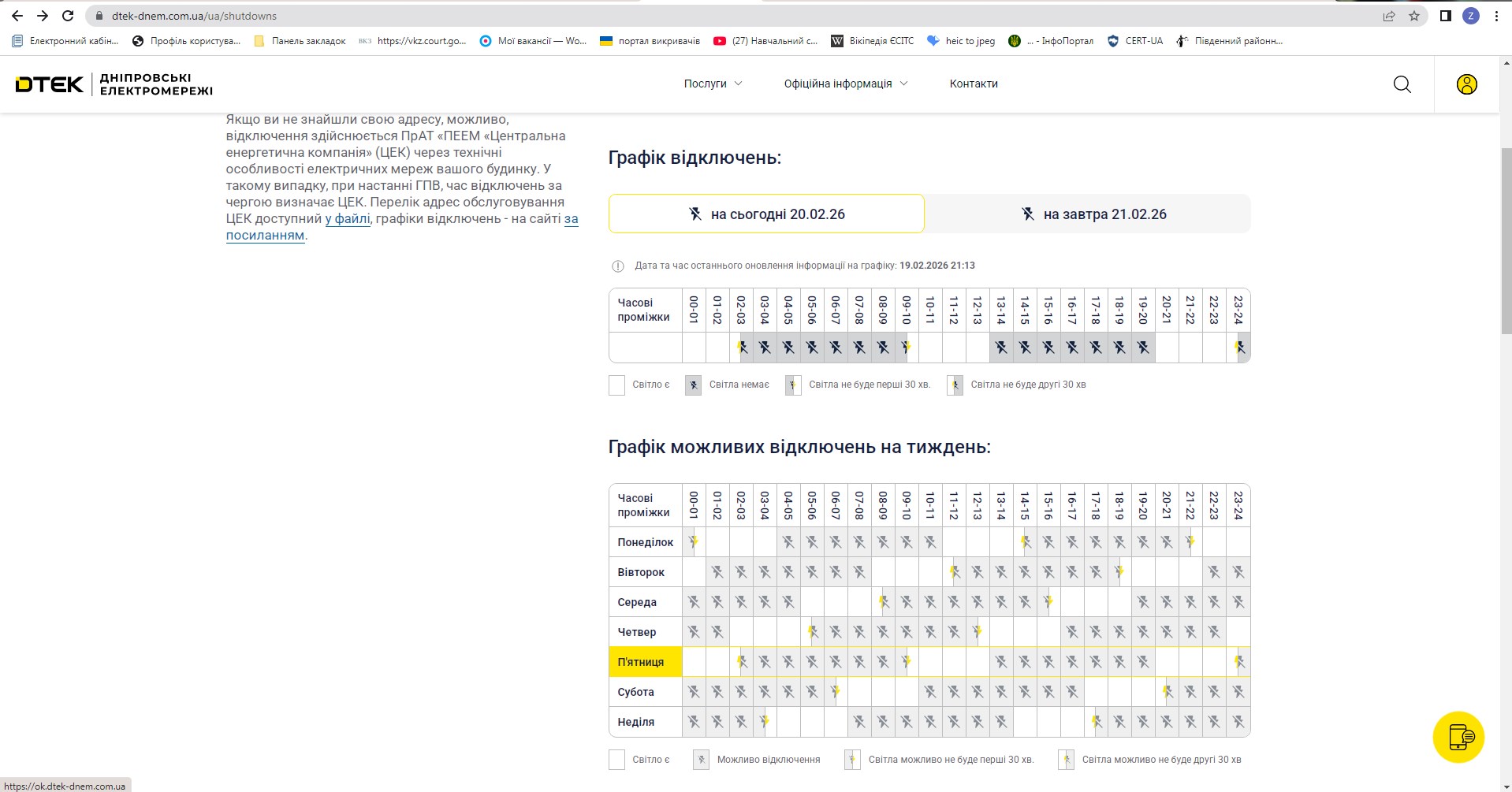This screenshot has width=1512, height=792.
Task: Expand the Послуги dropdown menu
Action: coord(713,84)
